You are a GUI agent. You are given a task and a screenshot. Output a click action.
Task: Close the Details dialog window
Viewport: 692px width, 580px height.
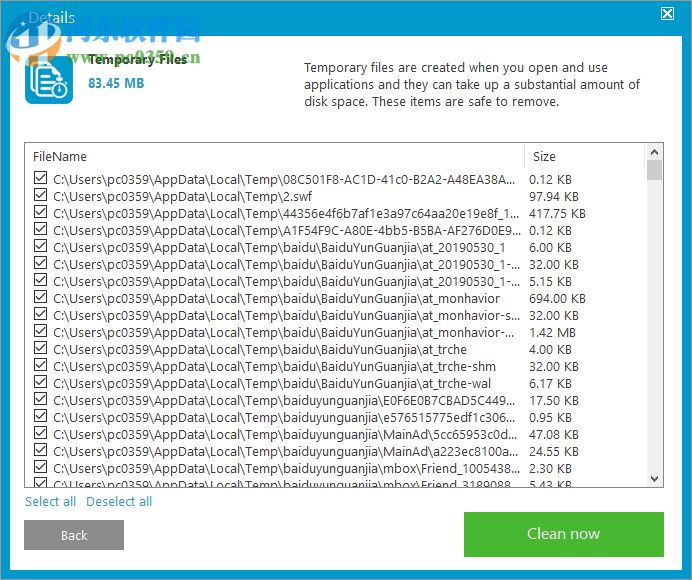coord(667,14)
